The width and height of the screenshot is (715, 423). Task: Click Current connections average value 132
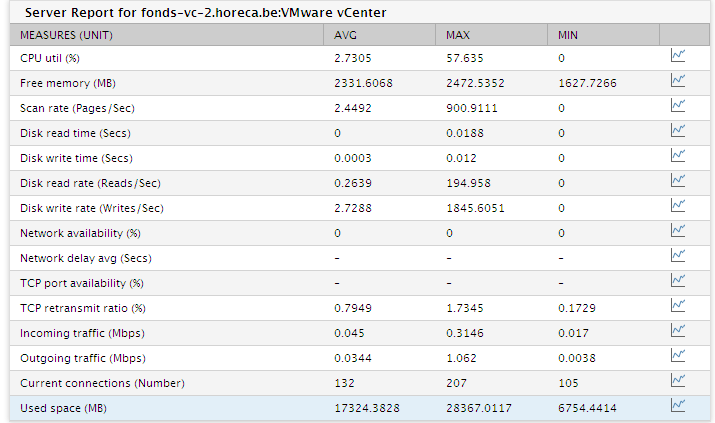click(344, 383)
